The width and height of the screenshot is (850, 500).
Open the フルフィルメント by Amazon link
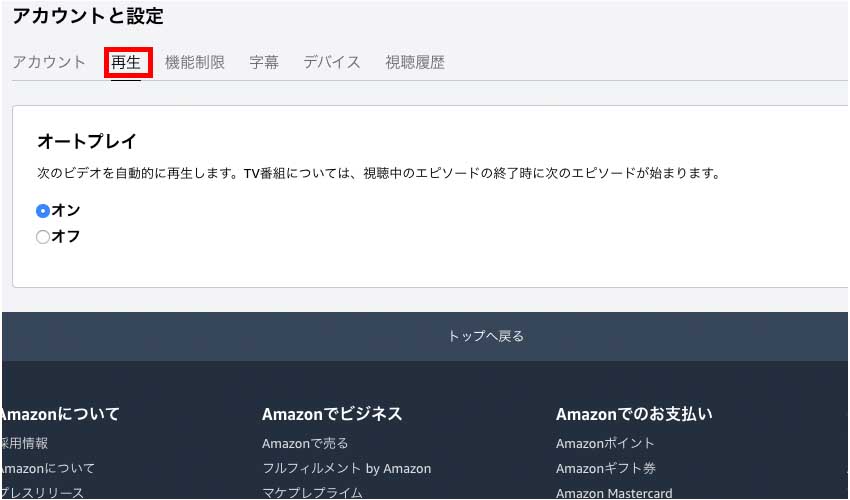[346, 468]
